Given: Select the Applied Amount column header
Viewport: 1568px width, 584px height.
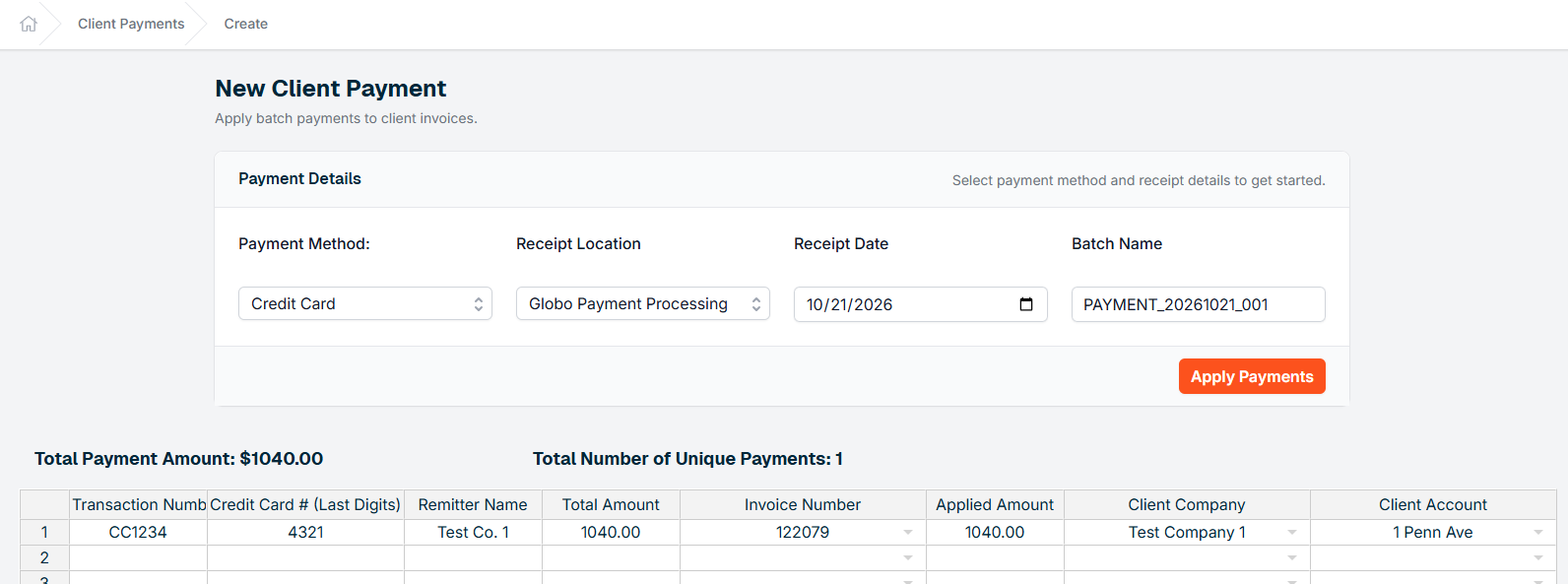Looking at the screenshot, I should 995,504.
